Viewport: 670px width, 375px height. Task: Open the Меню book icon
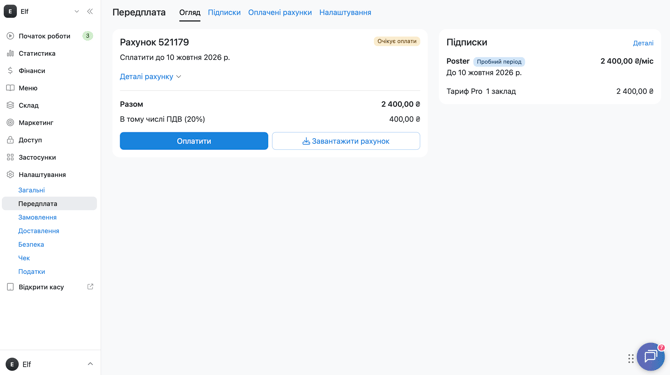[x=10, y=88]
